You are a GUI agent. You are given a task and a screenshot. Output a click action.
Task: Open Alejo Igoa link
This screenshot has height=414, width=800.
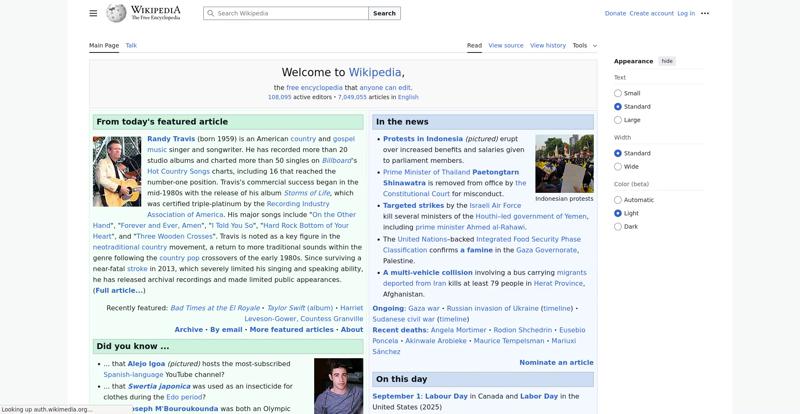pyautogui.click(x=146, y=364)
